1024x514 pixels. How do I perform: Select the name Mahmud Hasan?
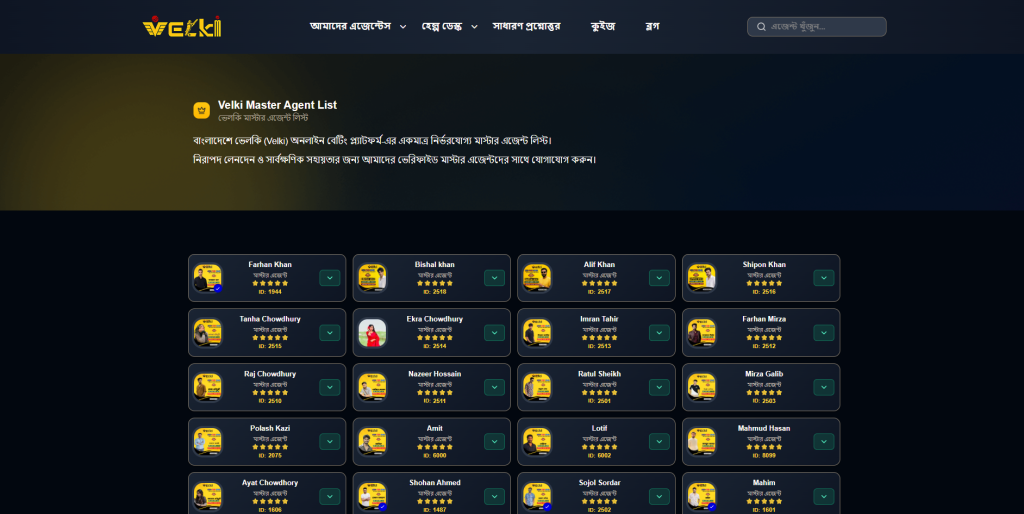click(764, 428)
